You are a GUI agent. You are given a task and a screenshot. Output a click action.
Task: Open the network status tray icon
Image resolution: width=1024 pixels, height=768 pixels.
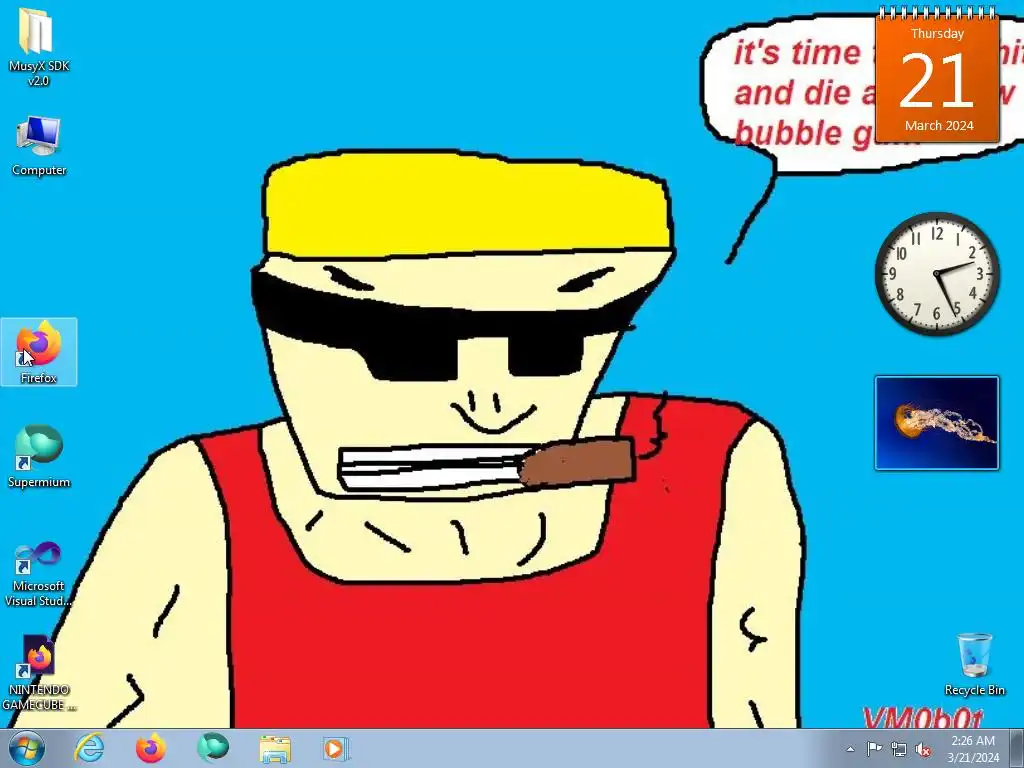pos(899,749)
